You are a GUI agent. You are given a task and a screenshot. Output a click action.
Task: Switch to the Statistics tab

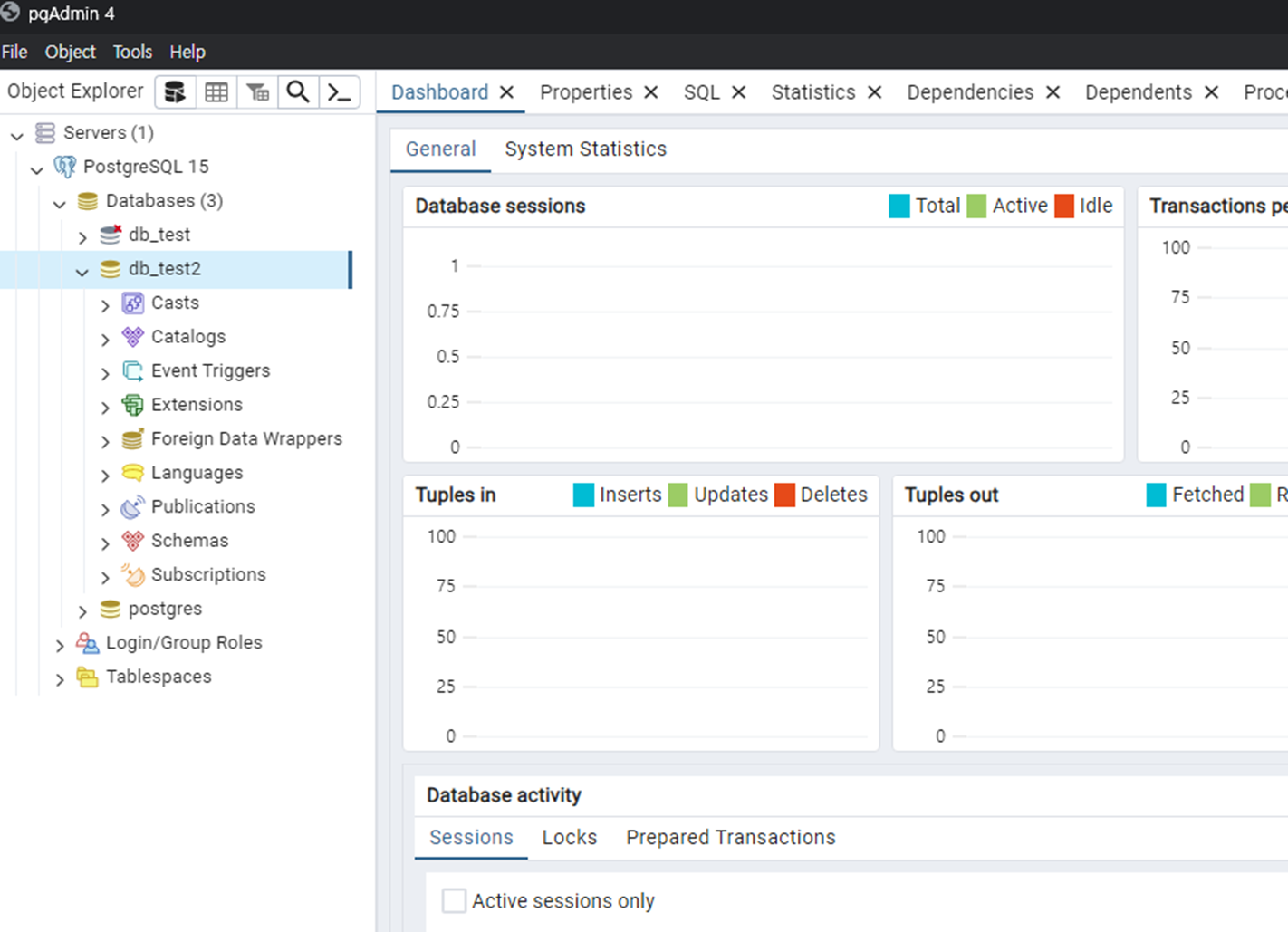813,92
